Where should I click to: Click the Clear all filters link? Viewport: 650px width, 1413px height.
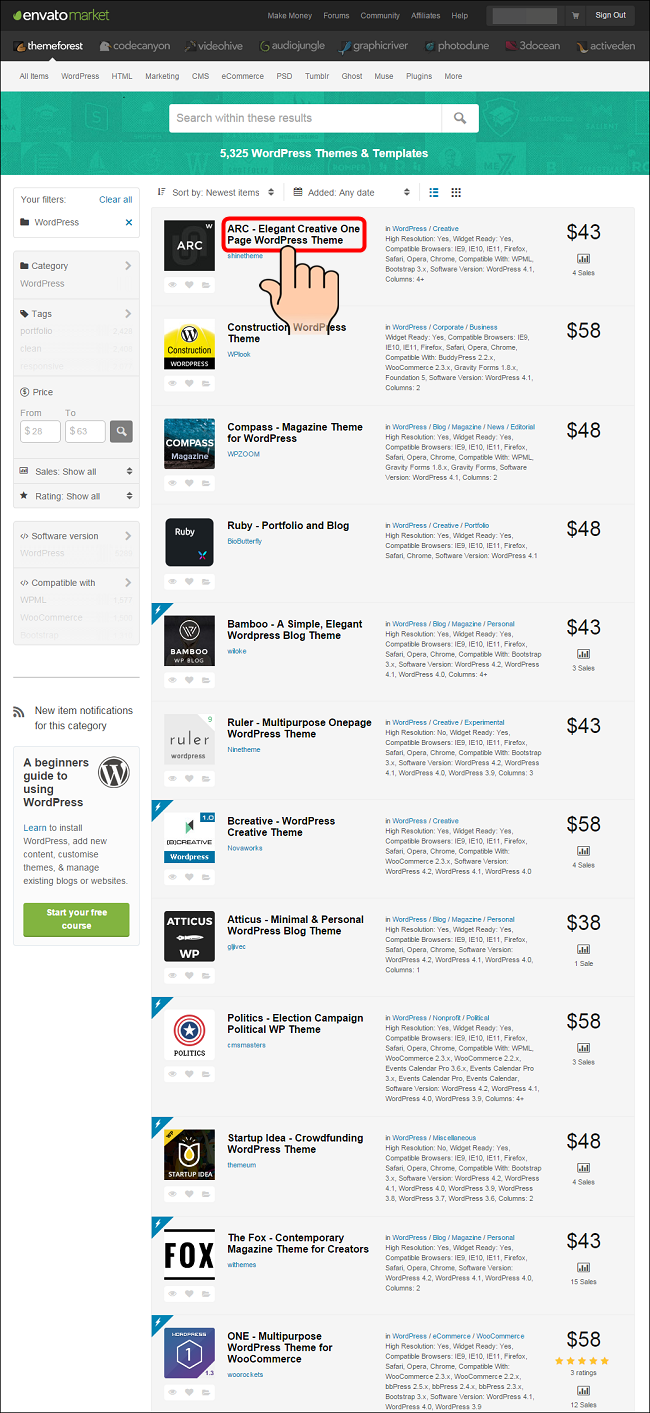[x=116, y=200]
